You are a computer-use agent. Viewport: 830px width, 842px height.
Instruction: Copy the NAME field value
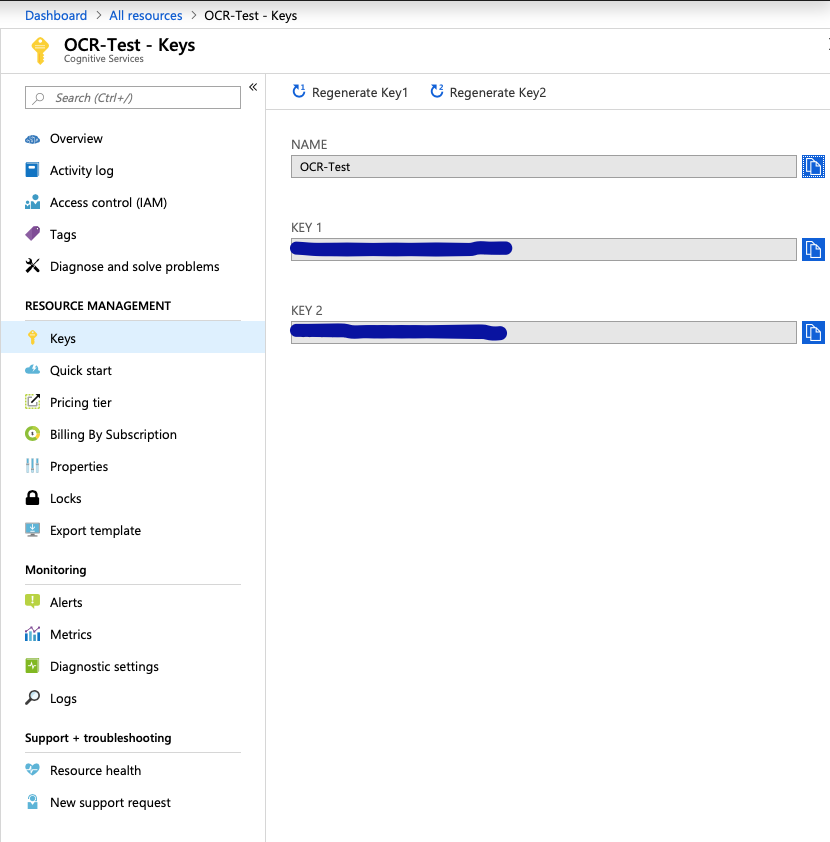click(x=813, y=166)
